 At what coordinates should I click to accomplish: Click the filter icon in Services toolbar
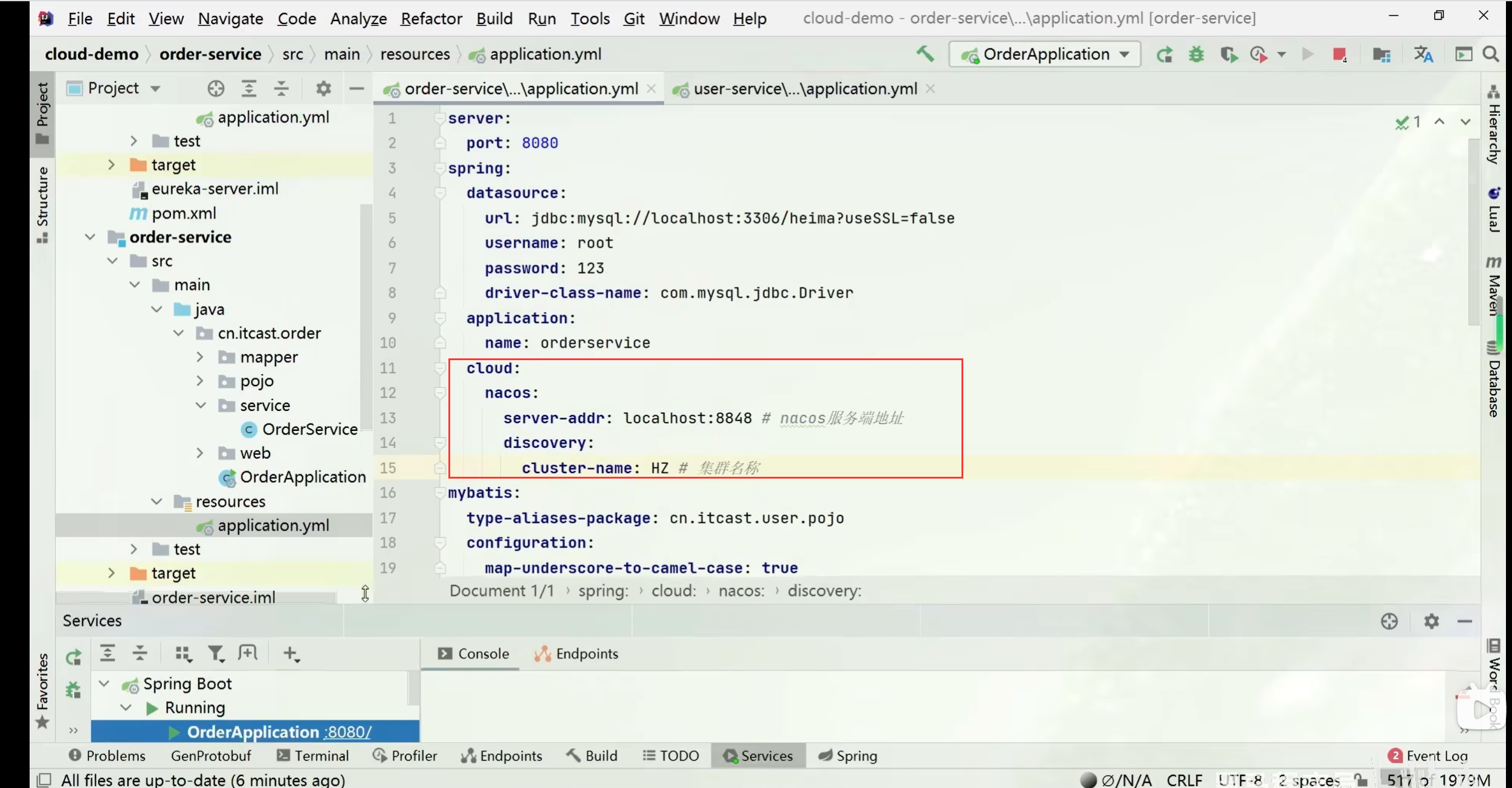(216, 653)
